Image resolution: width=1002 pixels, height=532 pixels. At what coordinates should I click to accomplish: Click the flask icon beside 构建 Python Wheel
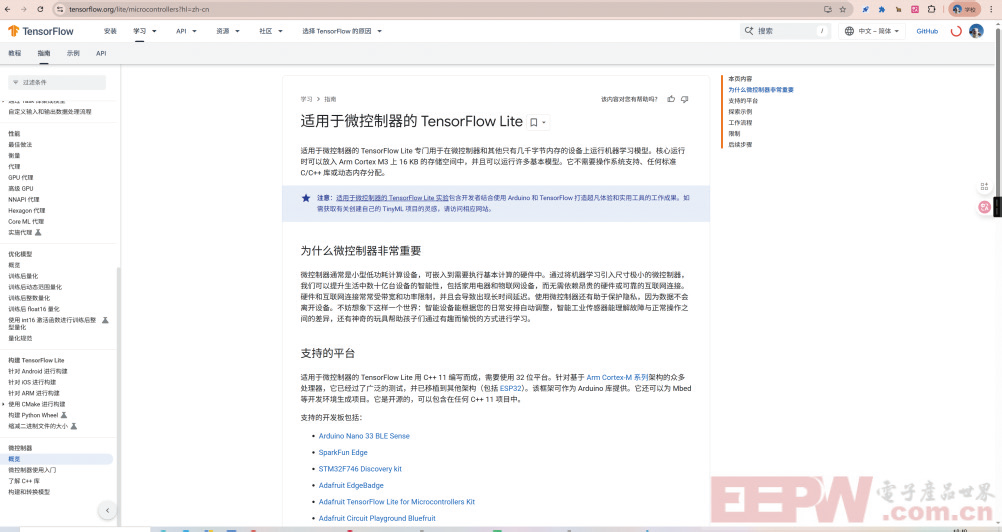pos(63,415)
